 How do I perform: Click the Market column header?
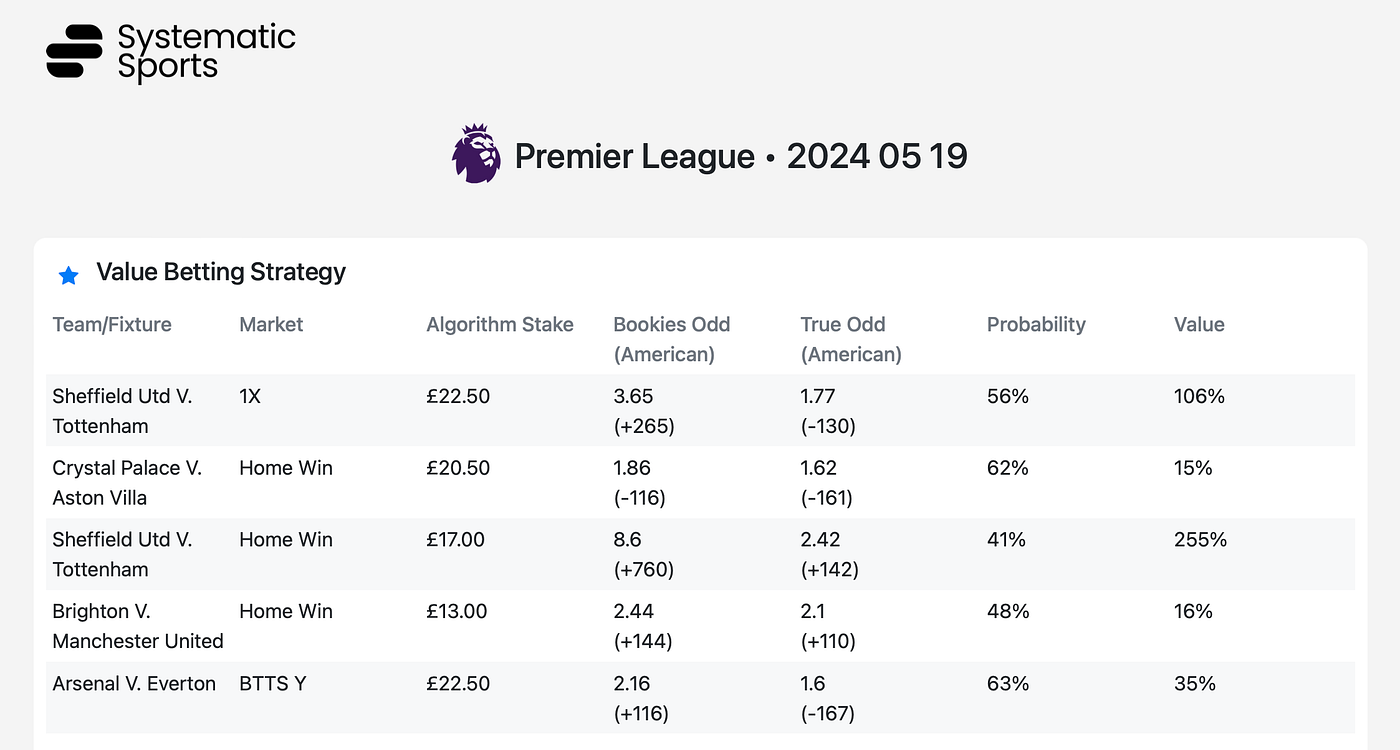271,324
